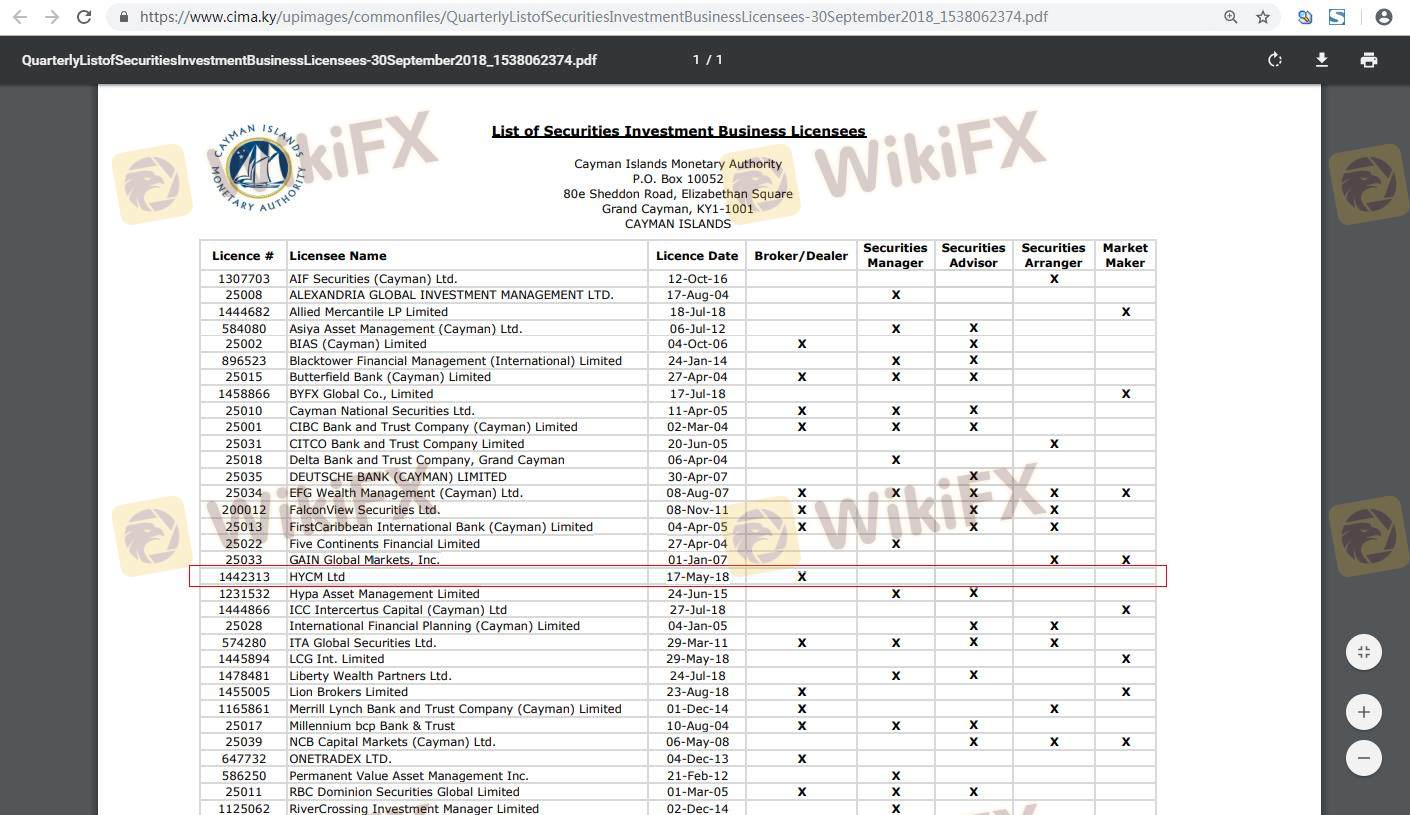This screenshot has height=815, width=1410.
Task: Select Permanent Value Asset Management Inc.
Action: point(409,776)
